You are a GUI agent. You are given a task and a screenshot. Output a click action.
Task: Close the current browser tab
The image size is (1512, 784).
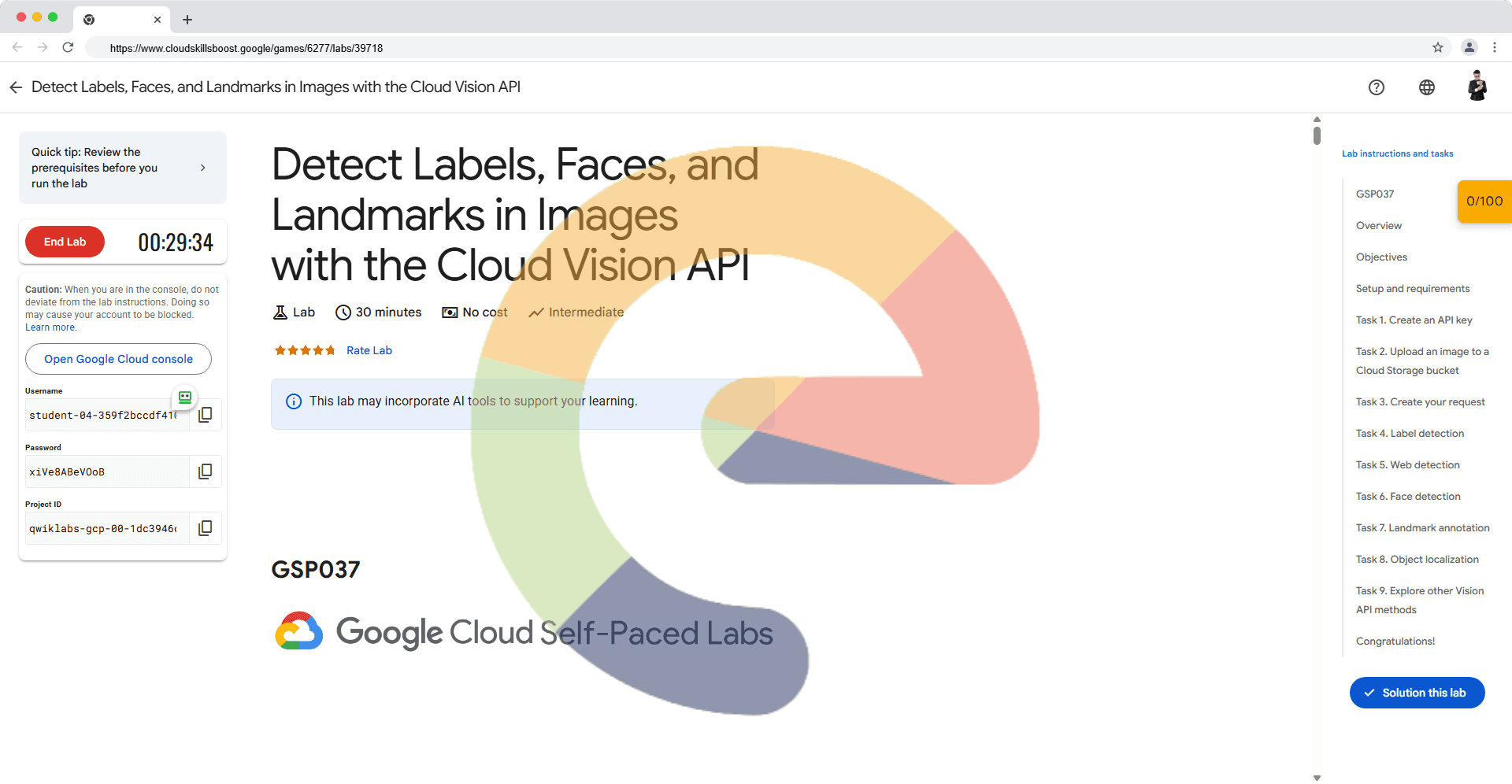[157, 20]
